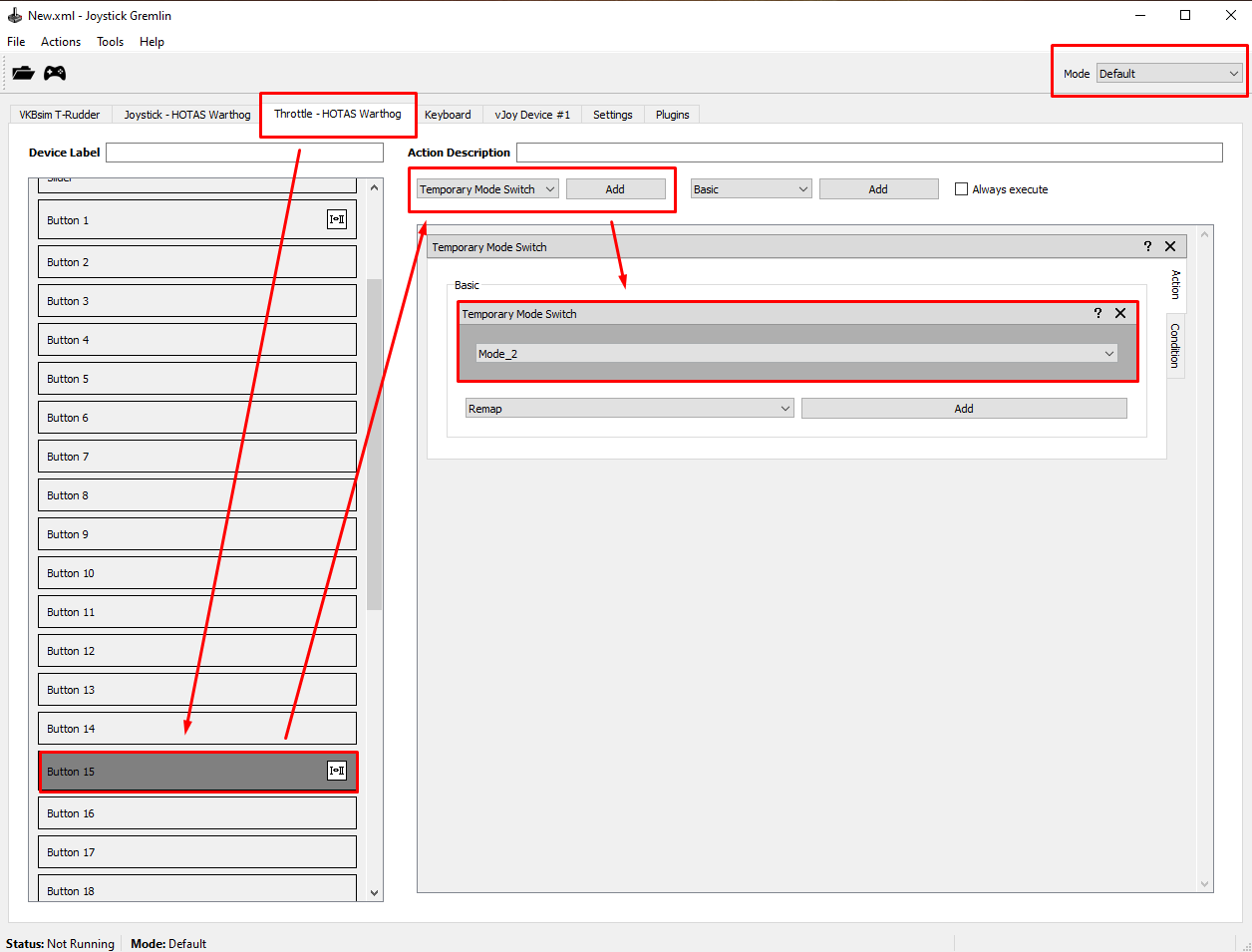This screenshot has height=952, width=1252.
Task: Select Button 2 in the input list
Action: (x=197, y=262)
